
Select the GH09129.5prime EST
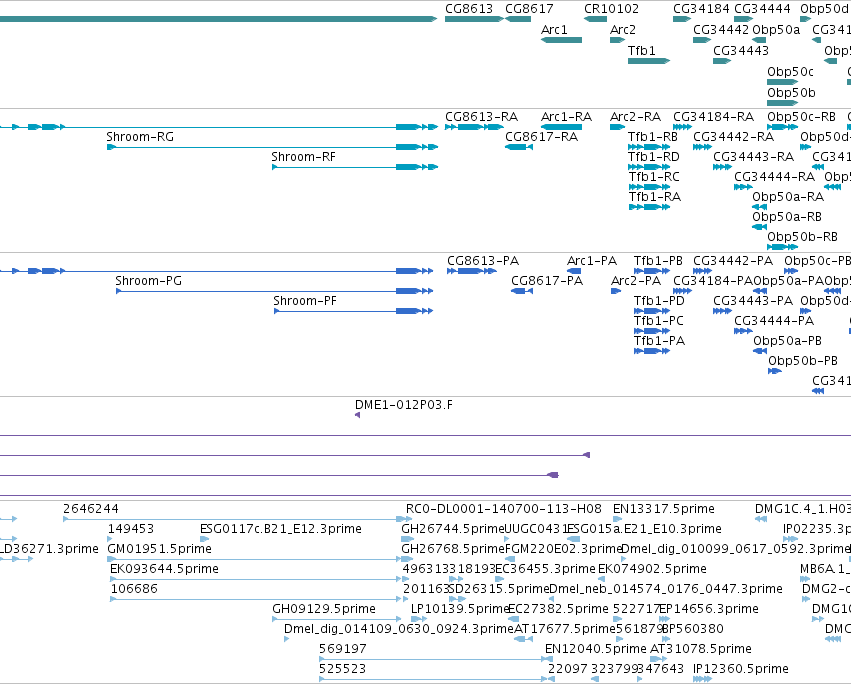(337, 619)
